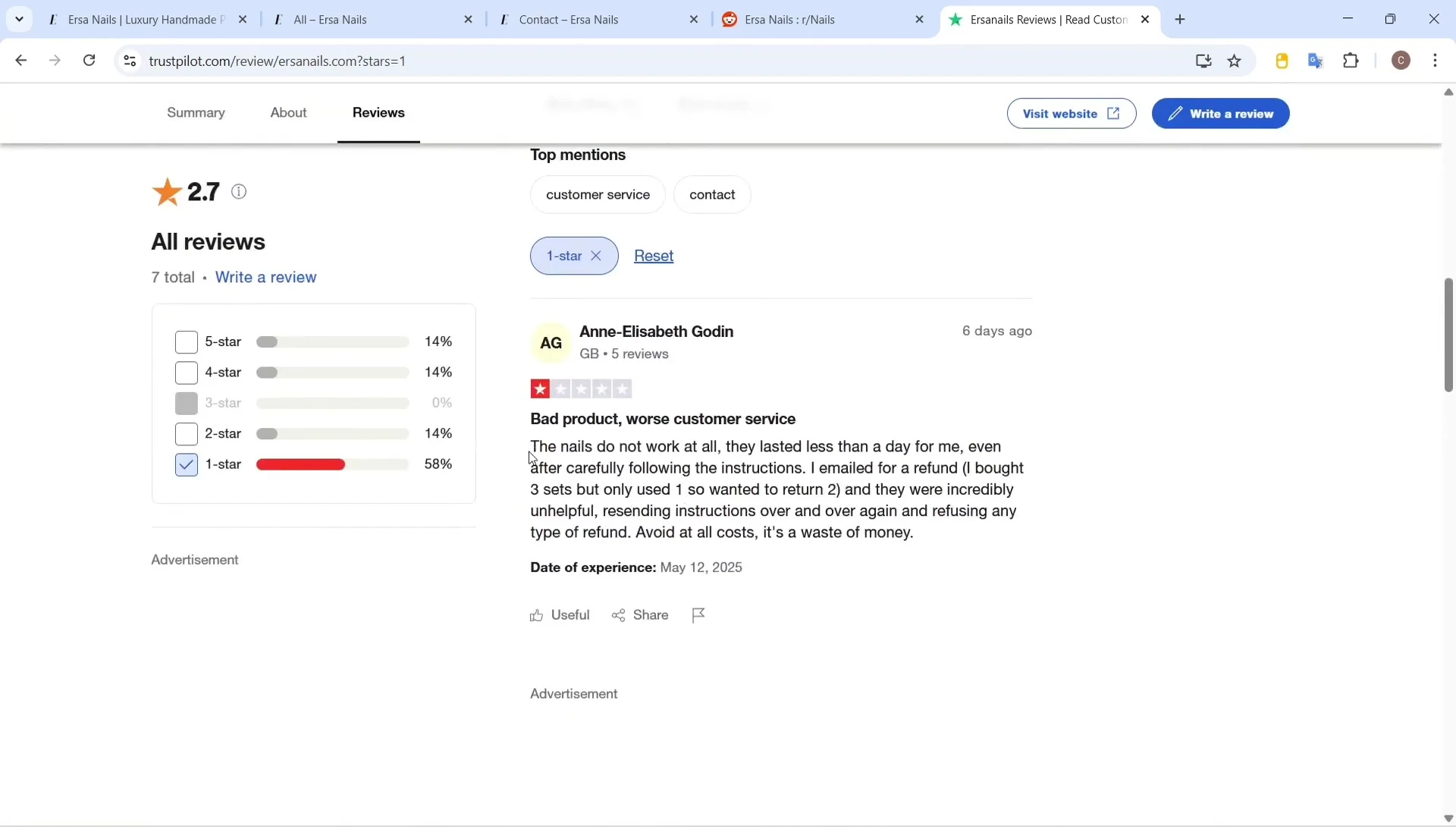Click the disabled 3-star checkbox

186,404
